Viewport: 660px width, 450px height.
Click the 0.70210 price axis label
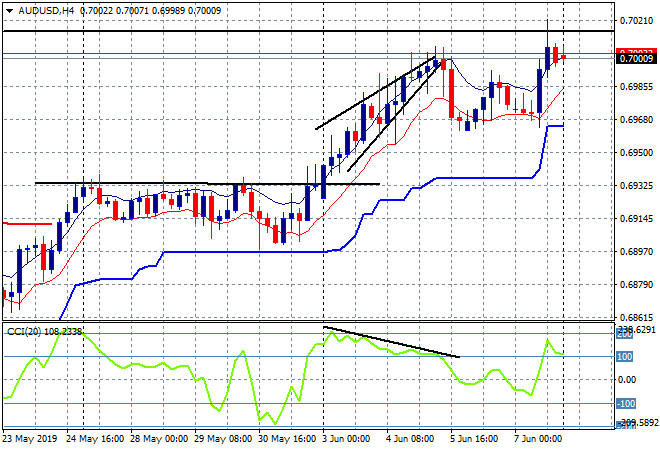(x=636, y=21)
